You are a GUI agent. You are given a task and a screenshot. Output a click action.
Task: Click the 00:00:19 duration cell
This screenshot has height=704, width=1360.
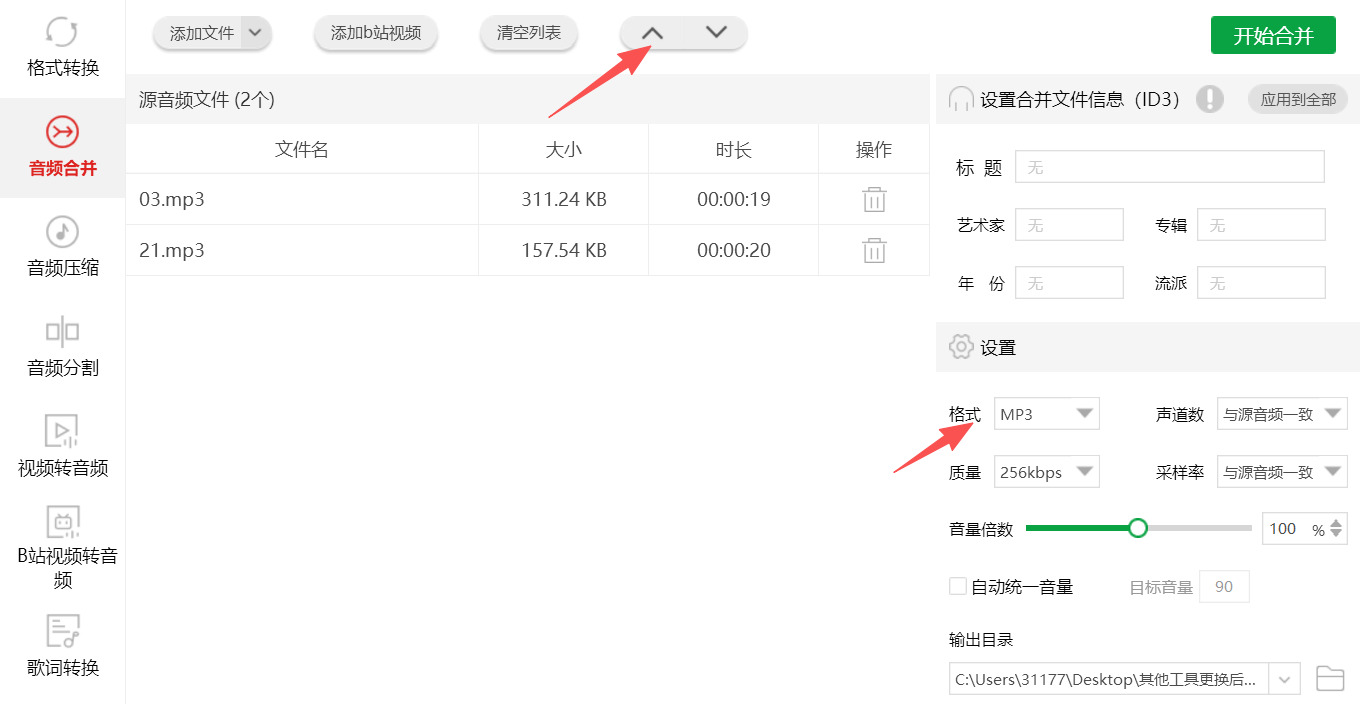(734, 199)
